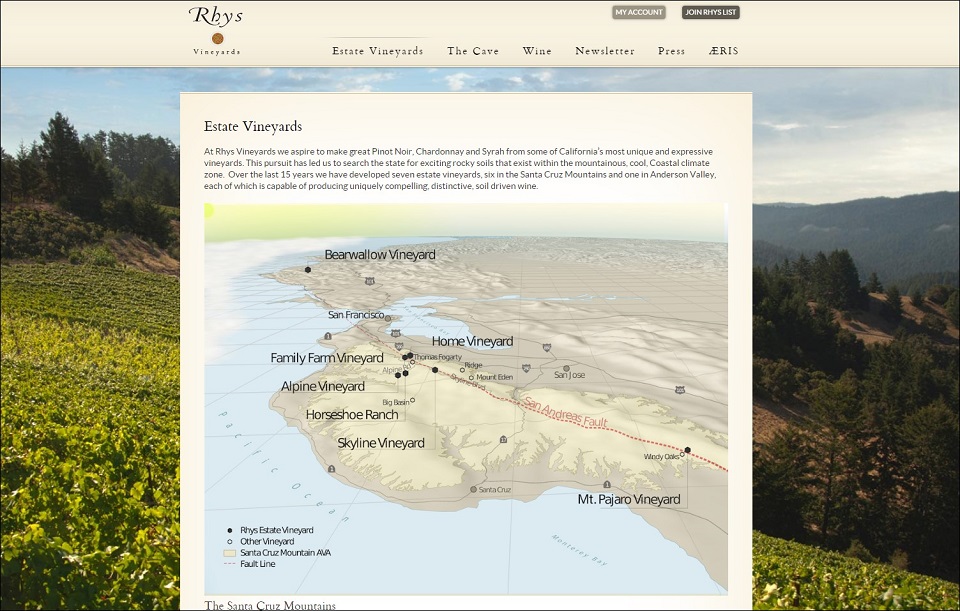Viewport: 960px width, 611px height.
Task: Click The Santa Cruz Mountains heading
Action: click(270, 605)
